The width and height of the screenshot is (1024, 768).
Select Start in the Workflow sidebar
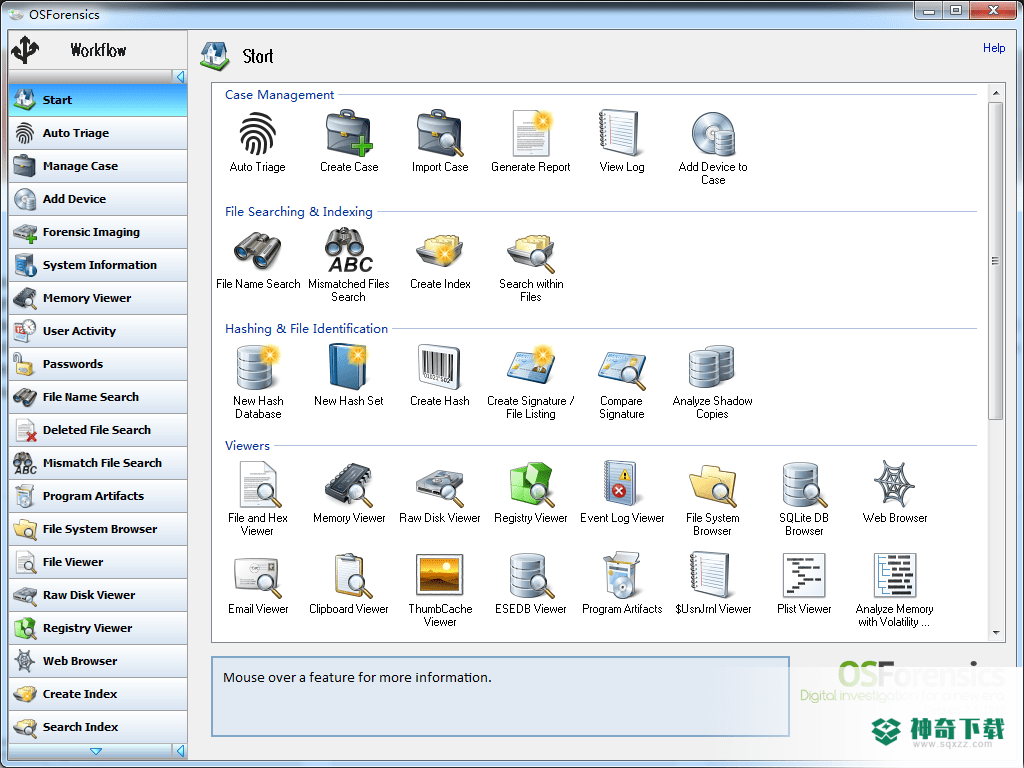tap(98, 100)
